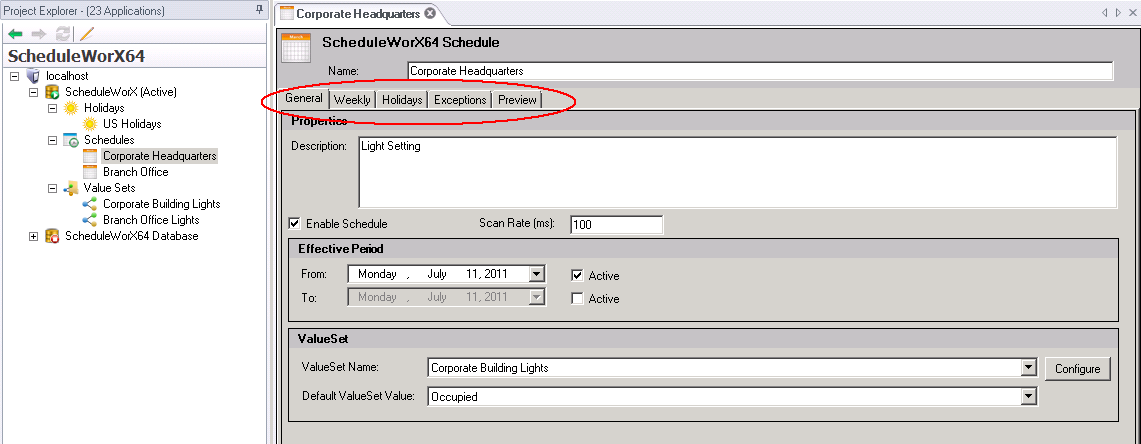Image resolution: width=1141 pixels, height=444 pixels.
Task: Click the Name input field
Action: (x=760, y=71)
